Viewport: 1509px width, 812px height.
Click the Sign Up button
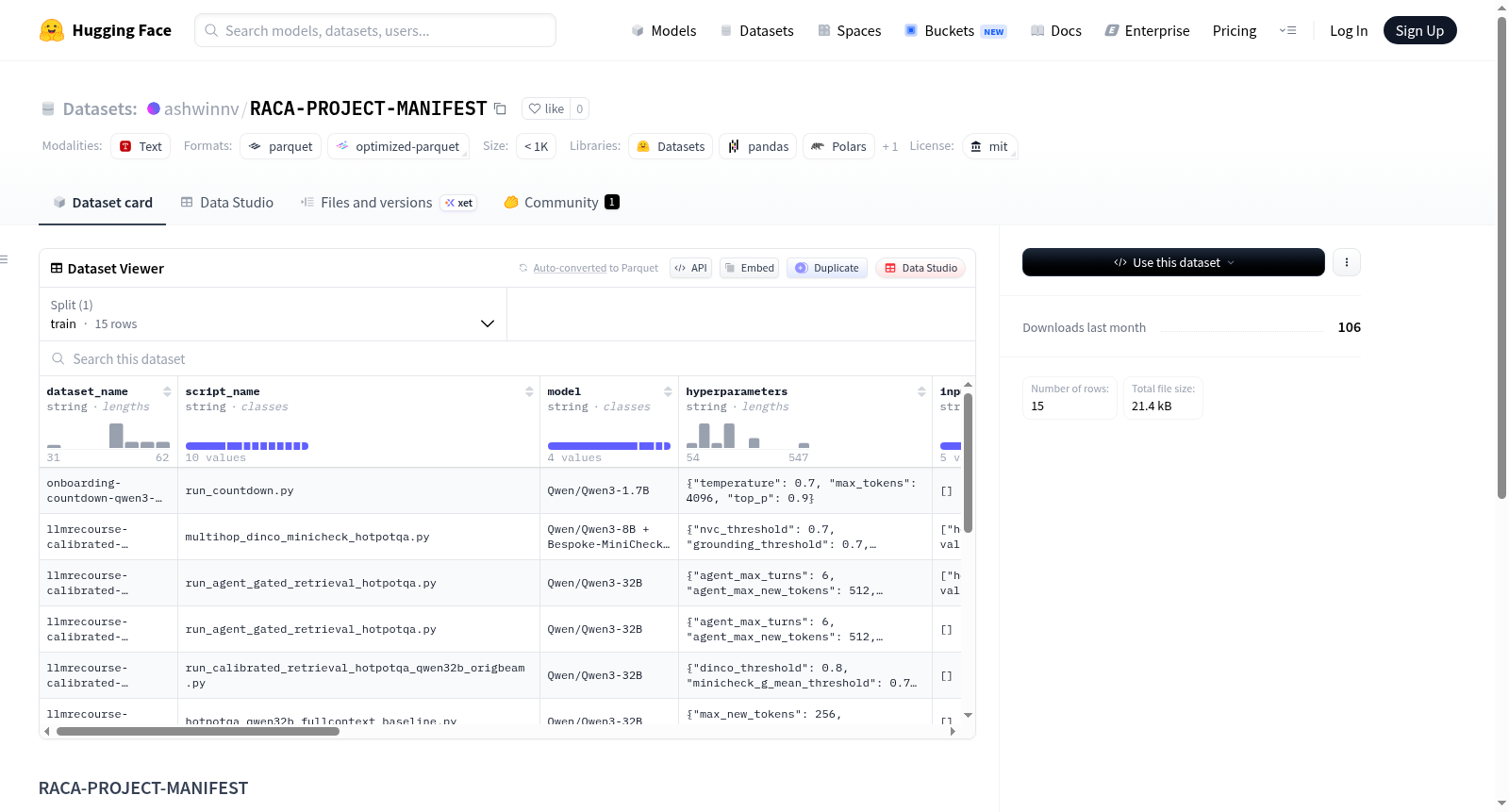pos(1419,30)
